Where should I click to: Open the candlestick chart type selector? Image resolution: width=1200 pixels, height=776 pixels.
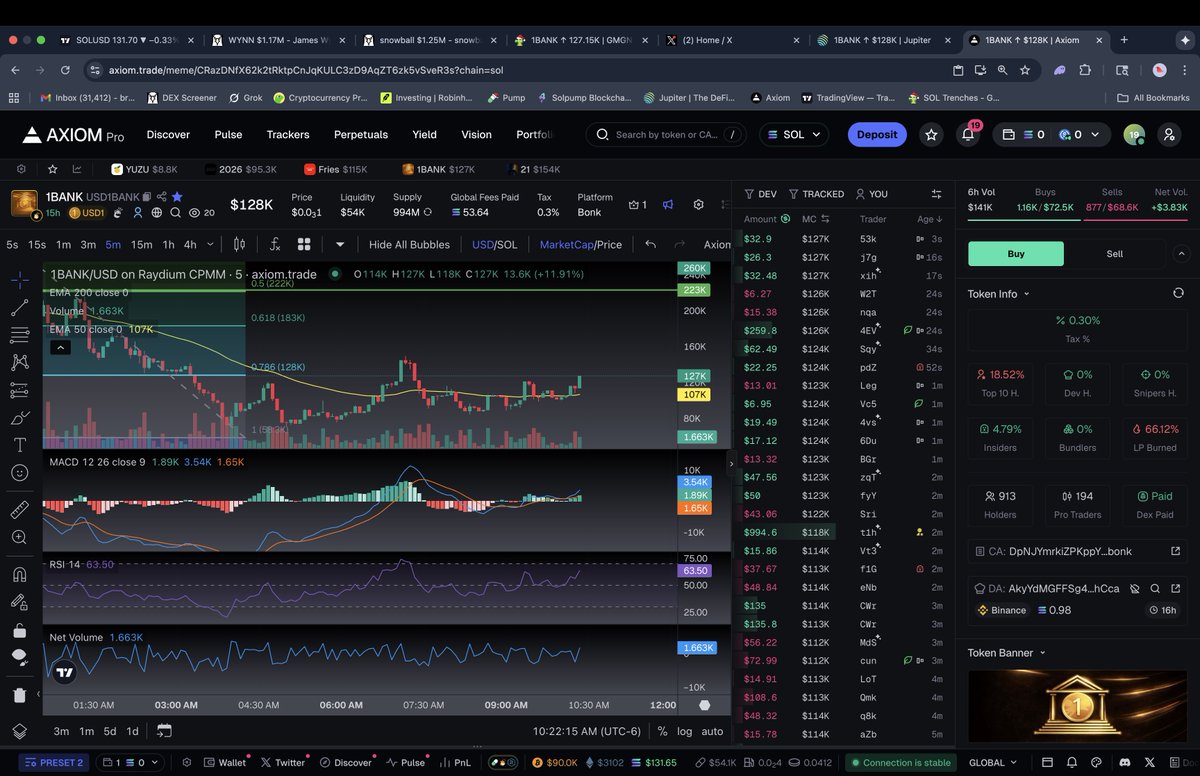[x=239, y=244]
